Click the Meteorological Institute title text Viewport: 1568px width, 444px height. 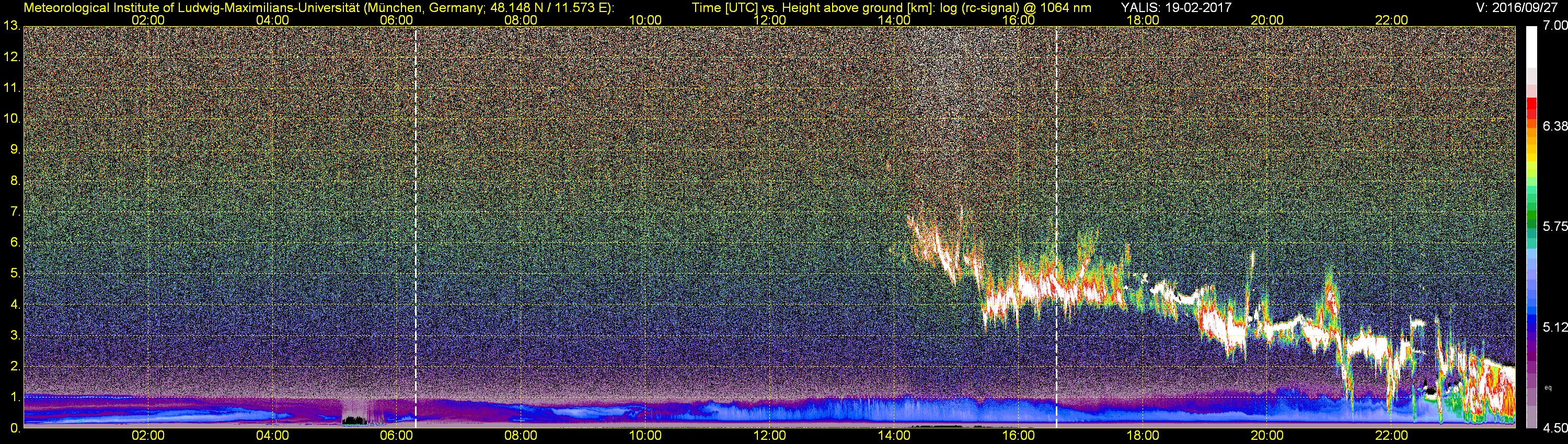319,7
